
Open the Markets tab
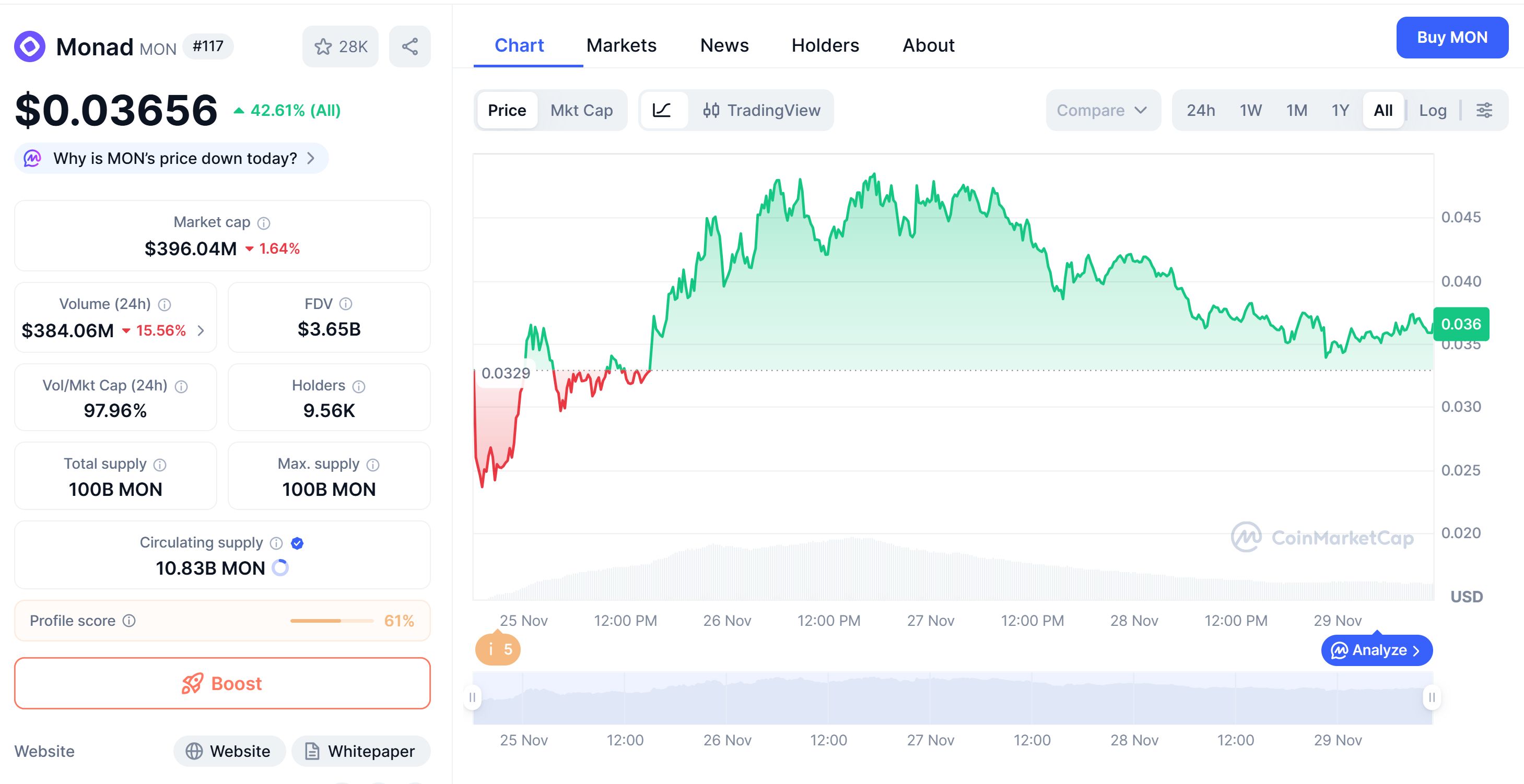point(621,45)
